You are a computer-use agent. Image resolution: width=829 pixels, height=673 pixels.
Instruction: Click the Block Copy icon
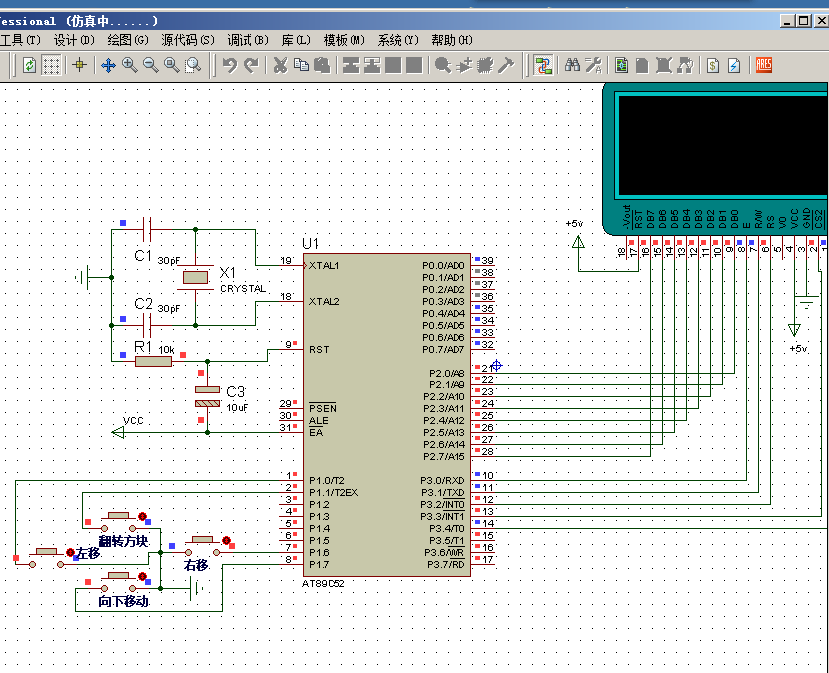[351, 65]
